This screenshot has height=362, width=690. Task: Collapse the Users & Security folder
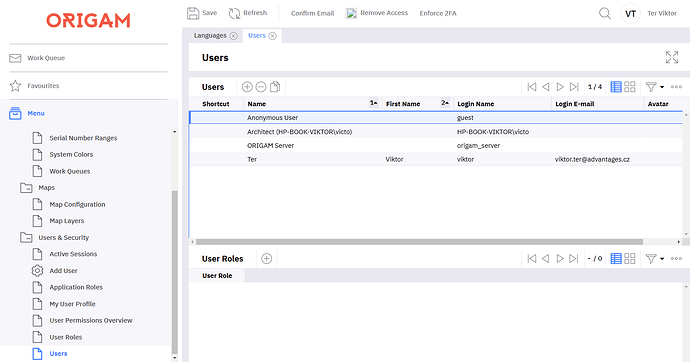pyautogui.click(x=26, y=238)
